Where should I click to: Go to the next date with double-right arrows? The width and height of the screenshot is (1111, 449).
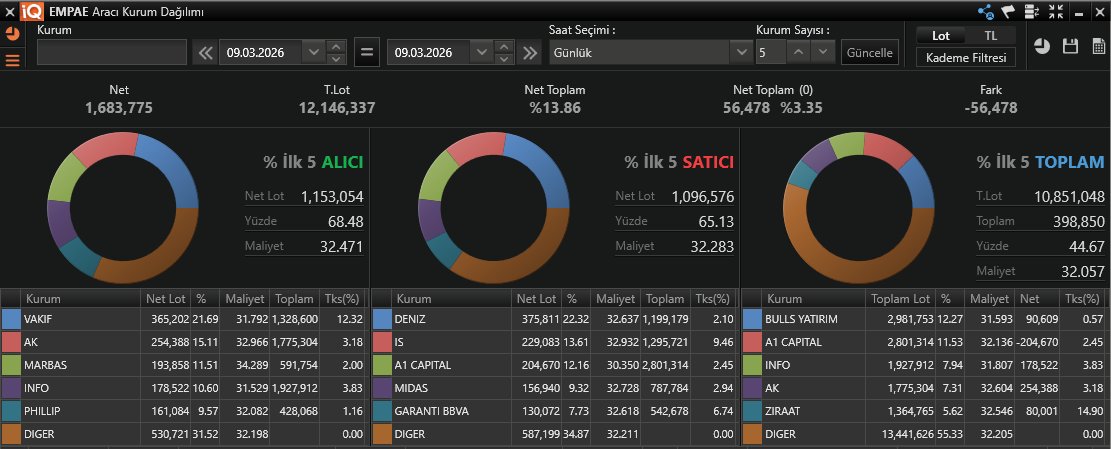click(x=530, y=53)
